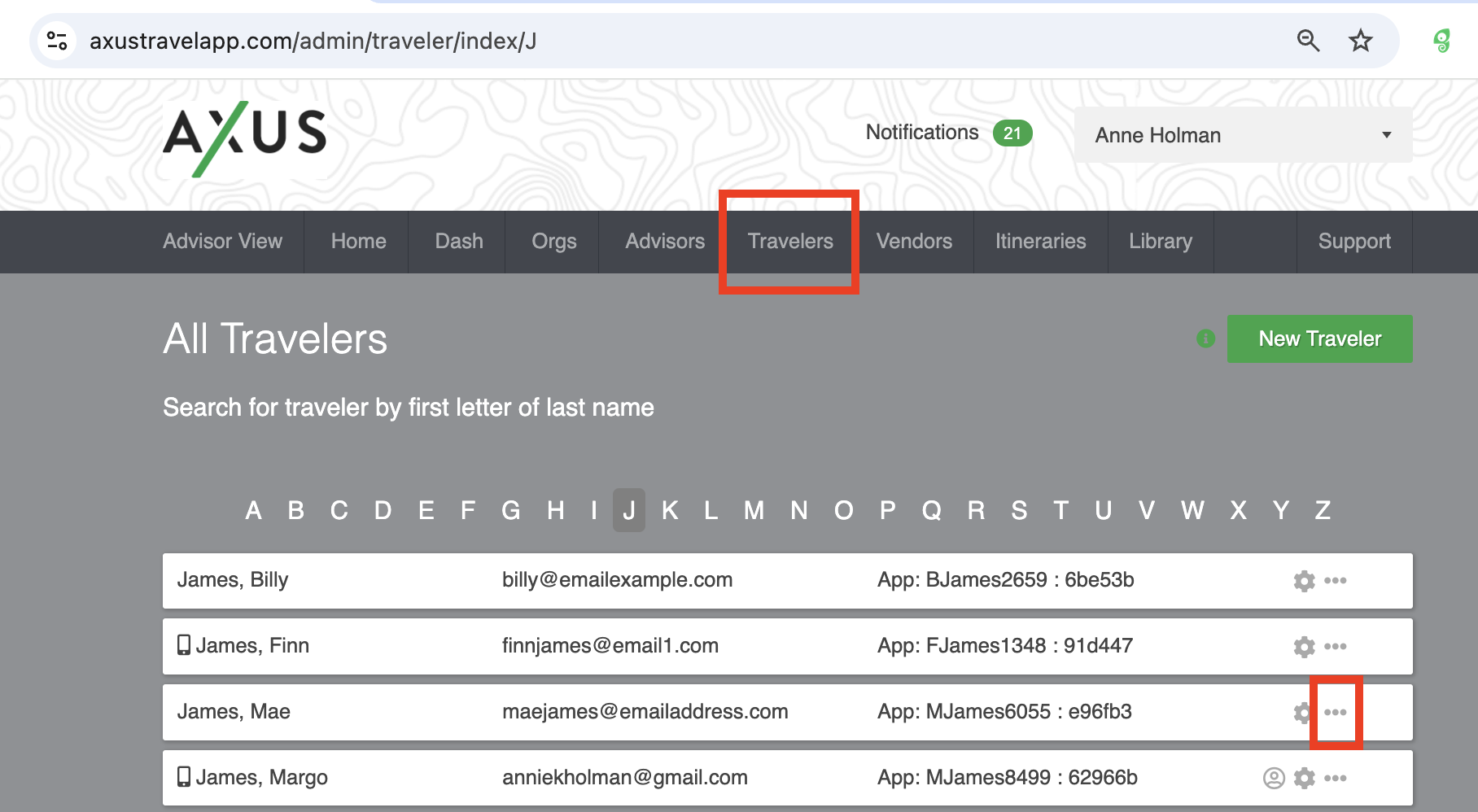This screenshot has width=1478, height=812.
Task: Click the browser bookmark star icon
Action: [1360, 41]
